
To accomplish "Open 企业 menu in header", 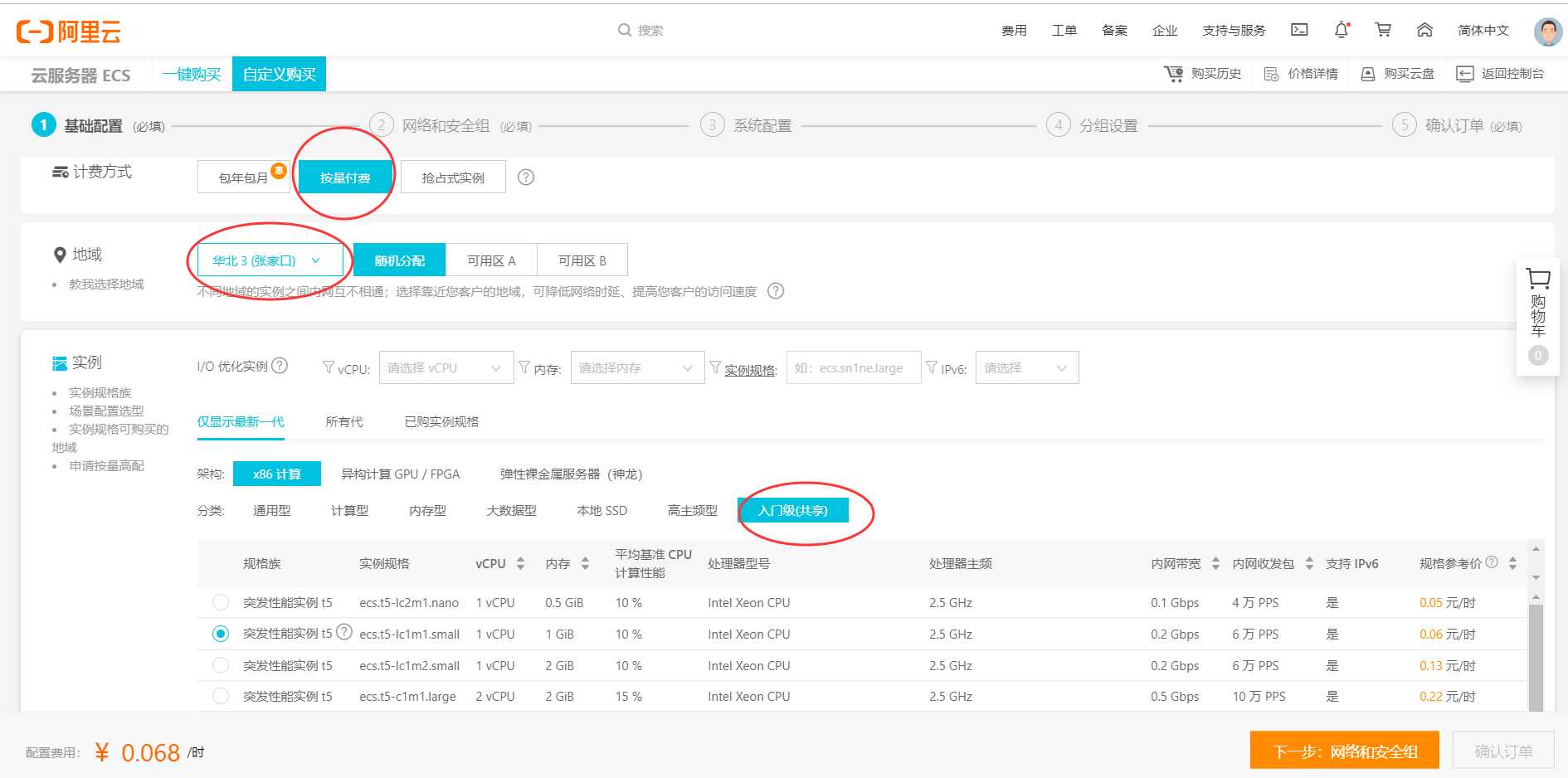I will 1165,30.
